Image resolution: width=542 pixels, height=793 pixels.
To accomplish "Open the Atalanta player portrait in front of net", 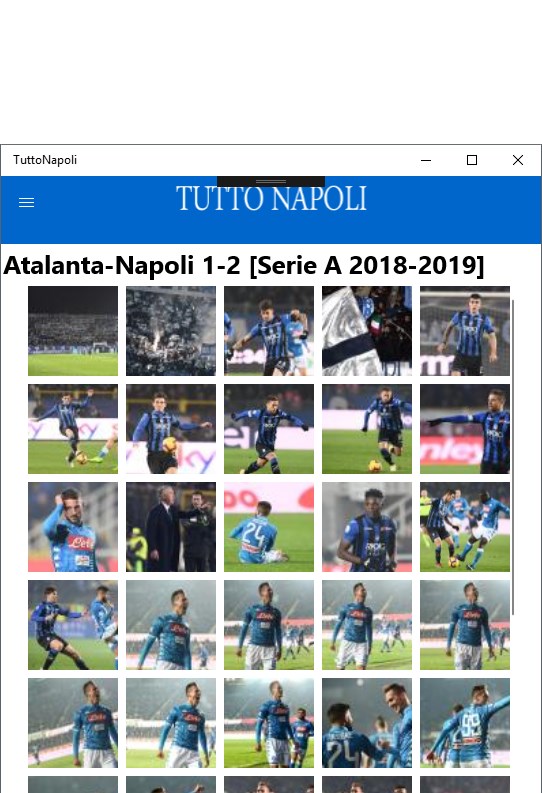I will (x=465, y=331).
